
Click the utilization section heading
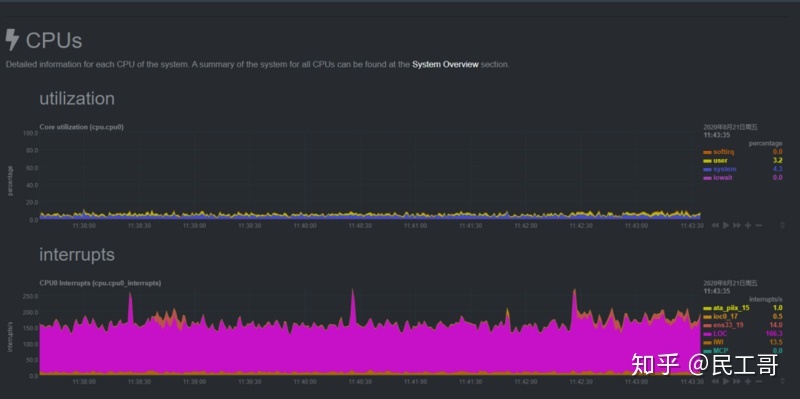pos(77,98)
